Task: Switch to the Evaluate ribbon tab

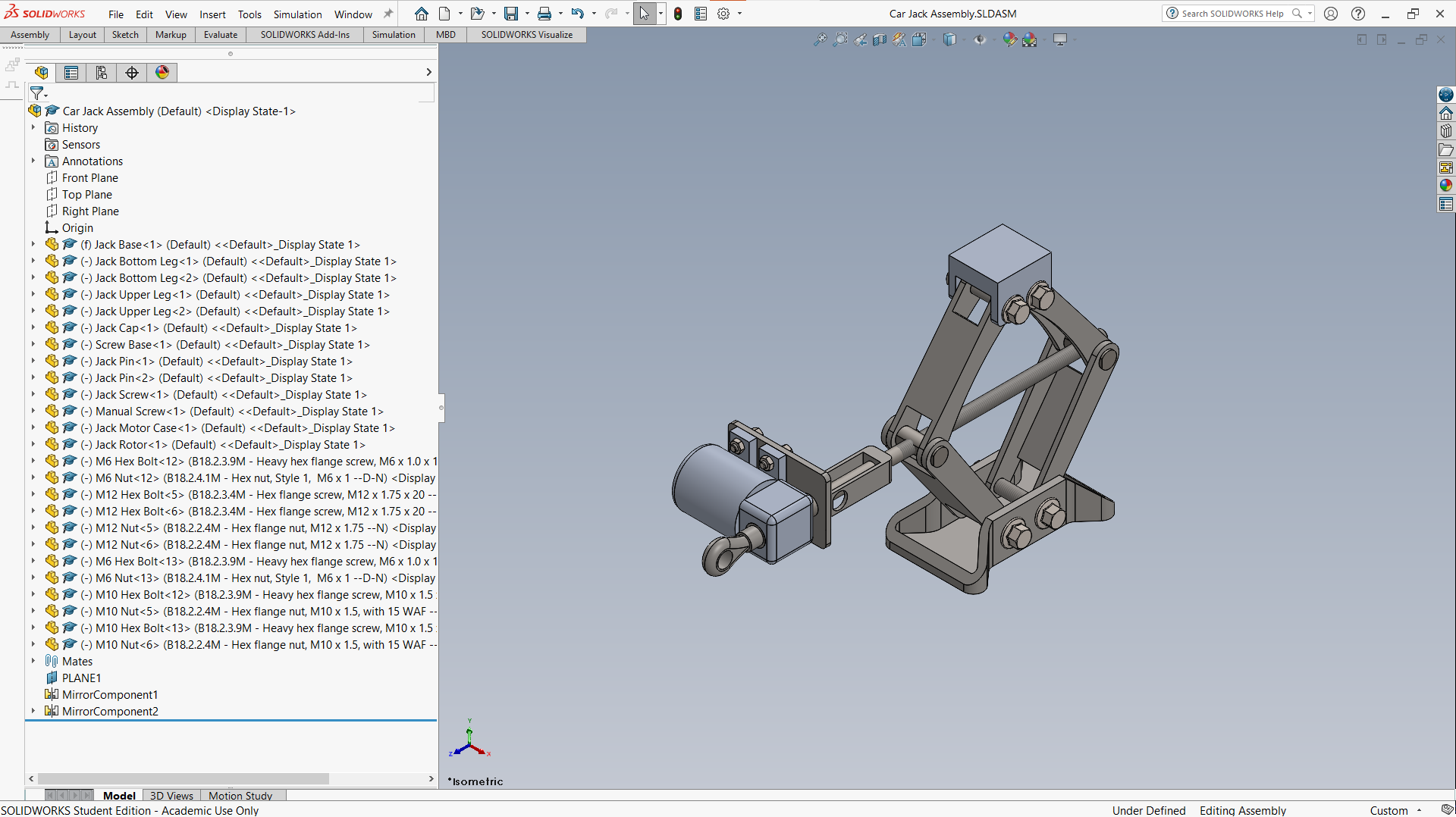Action: tap(221, 35)
